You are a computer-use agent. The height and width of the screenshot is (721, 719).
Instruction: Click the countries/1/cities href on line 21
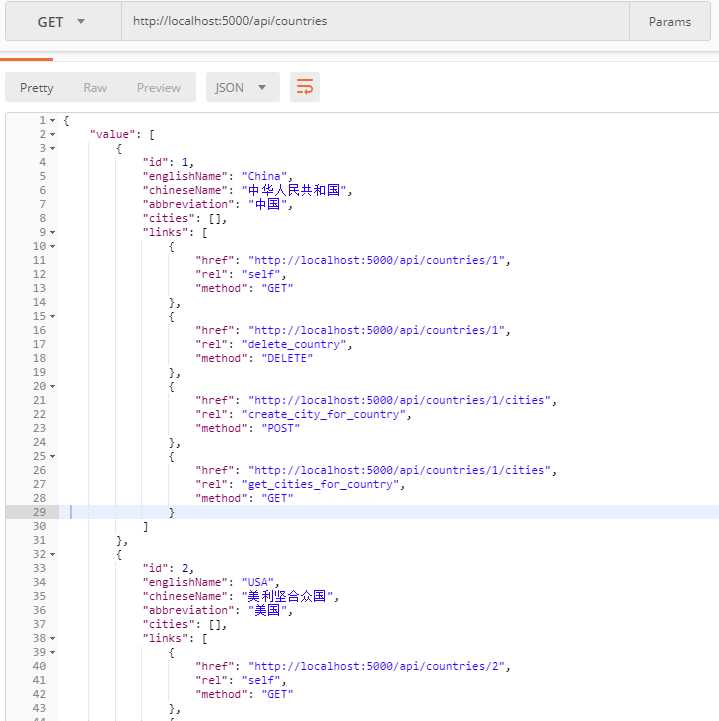(x=399, y=401)
